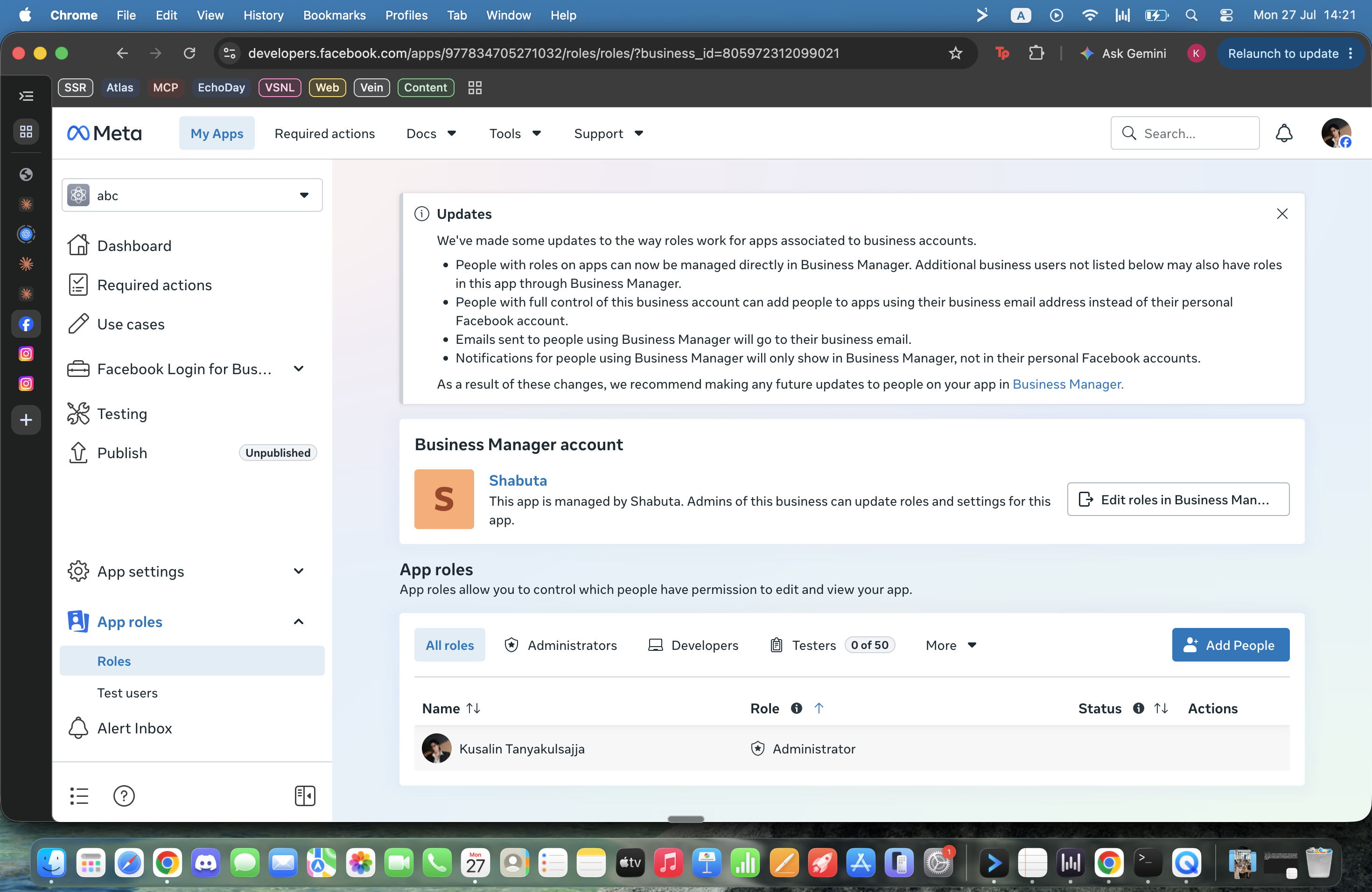
Task: Open the help question mark icon
Action: click(124, 796)
